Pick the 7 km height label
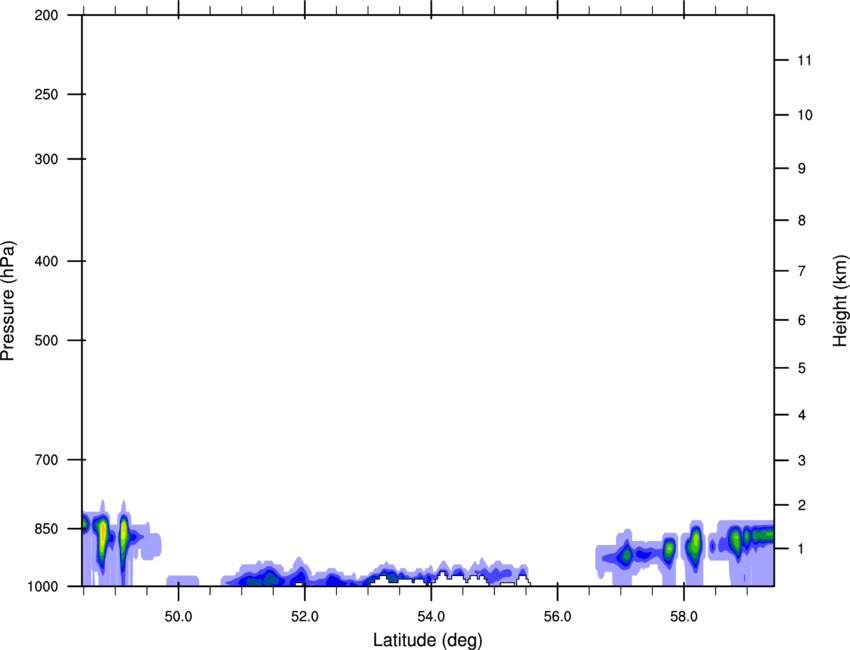This screenshot has height=650, width=850. pos(801,271)
